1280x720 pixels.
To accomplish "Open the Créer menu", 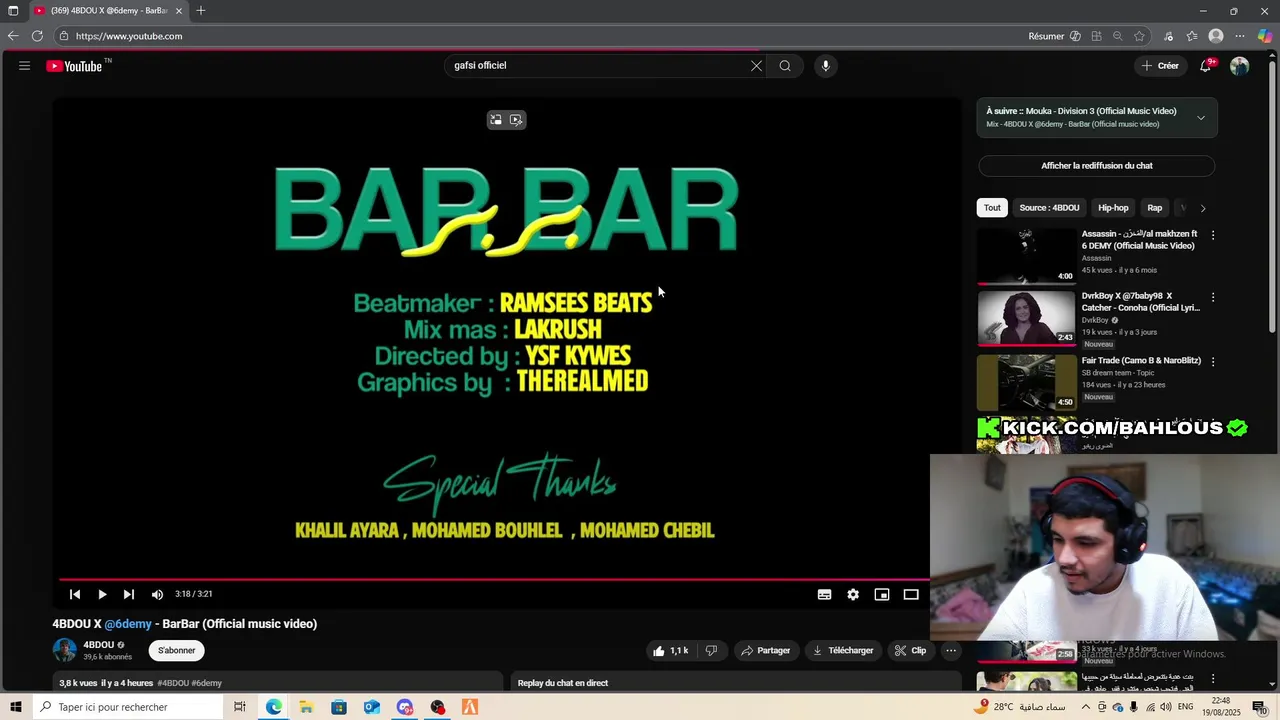I will 1161,66.
